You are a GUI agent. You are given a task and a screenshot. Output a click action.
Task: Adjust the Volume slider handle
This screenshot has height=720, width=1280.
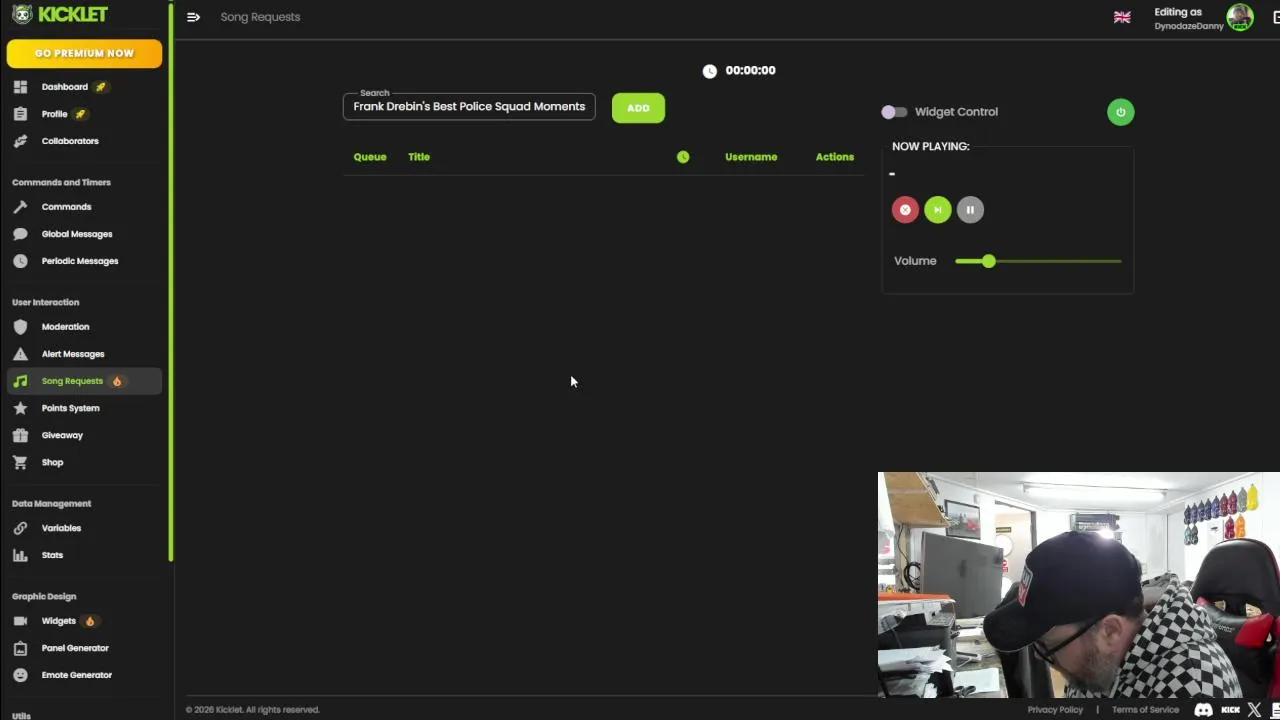tap(989, 261)
